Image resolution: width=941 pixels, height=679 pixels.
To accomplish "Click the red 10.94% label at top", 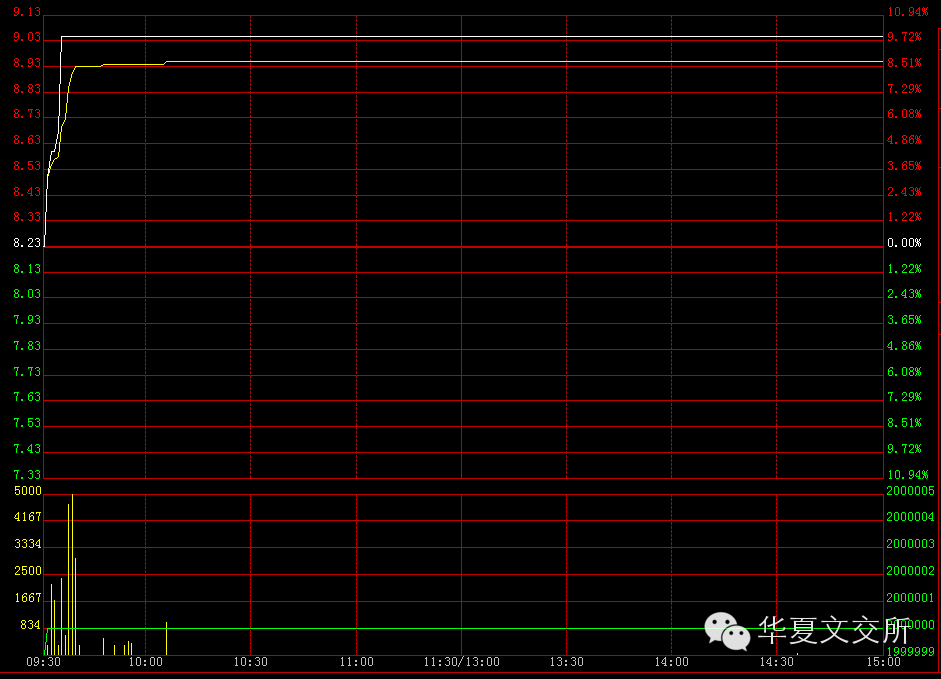I will 907,12.
